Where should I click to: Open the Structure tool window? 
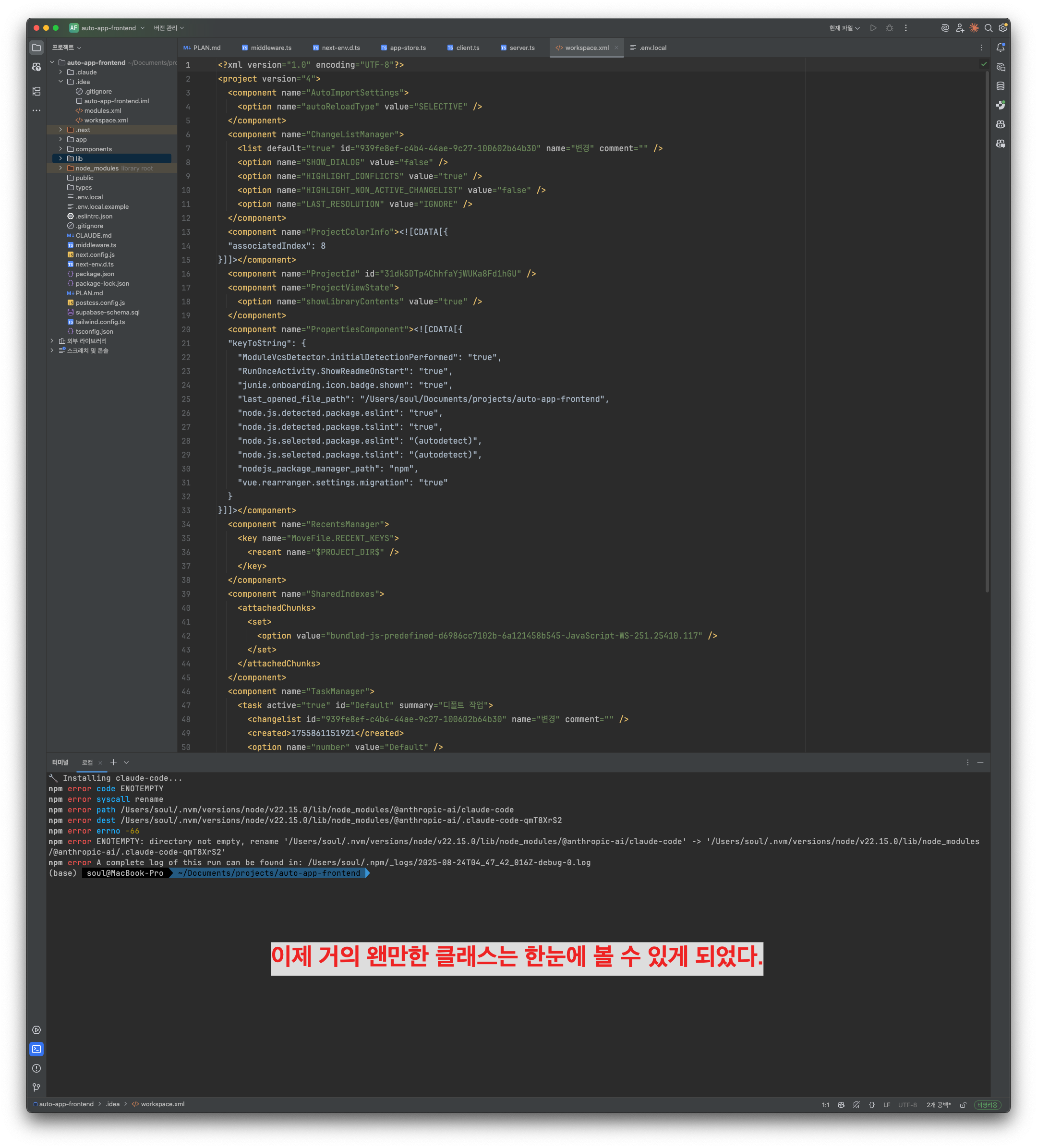tap(36, 91)
